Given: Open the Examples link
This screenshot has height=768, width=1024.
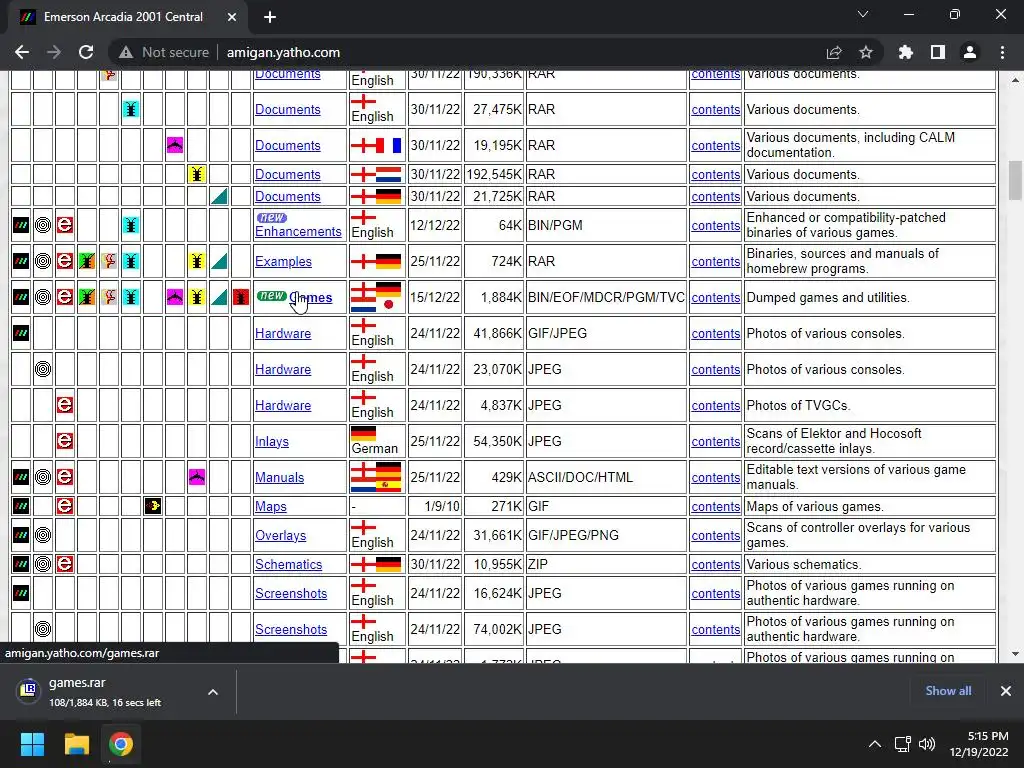Looking at the screenshot, I should point(283,261).
